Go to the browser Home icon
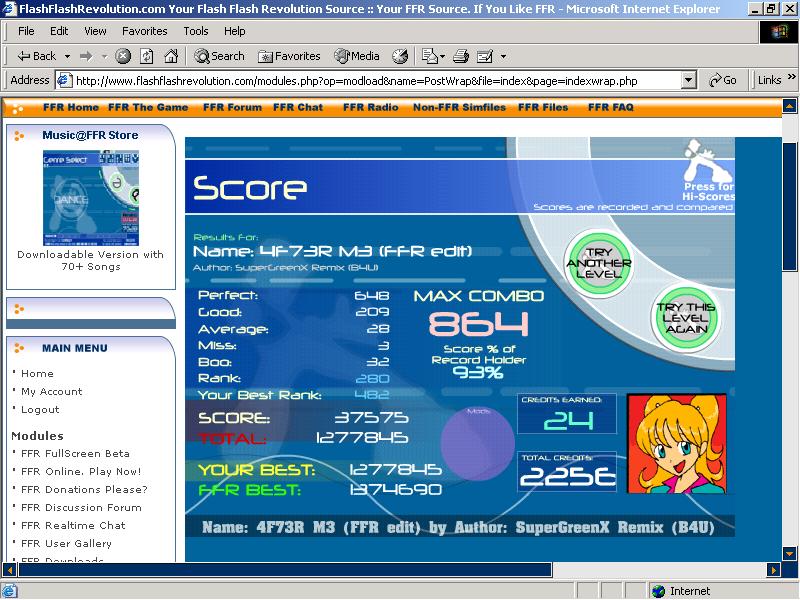This screenshot has width=800, height=600. (x=171, y=56)
